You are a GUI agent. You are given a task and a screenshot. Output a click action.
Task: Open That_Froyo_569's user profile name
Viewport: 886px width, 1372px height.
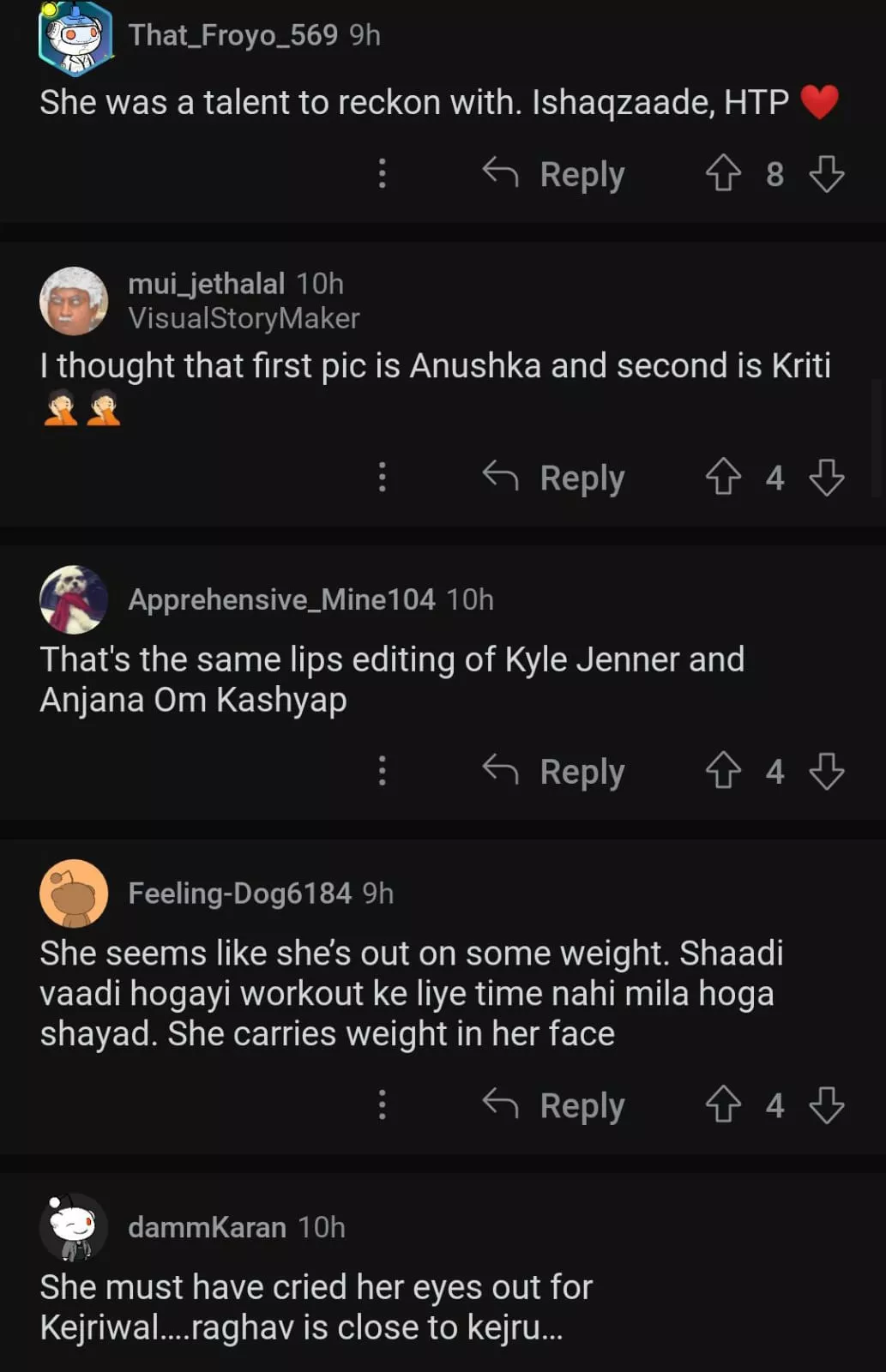click(x=232, y=35)
